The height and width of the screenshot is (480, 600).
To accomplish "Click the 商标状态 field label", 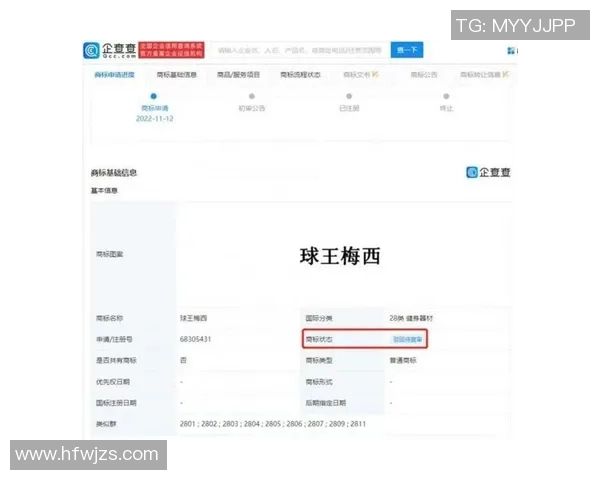I will tap(319, 339).
